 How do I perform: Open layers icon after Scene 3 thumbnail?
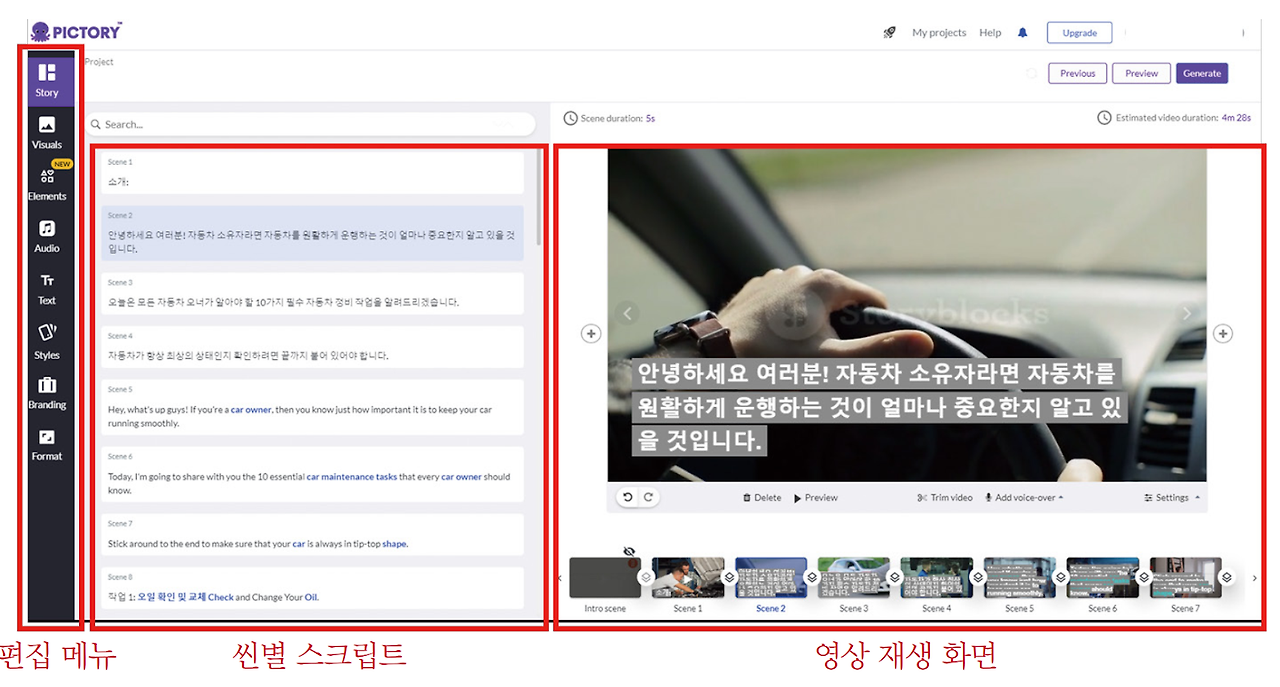click(895, 577)
